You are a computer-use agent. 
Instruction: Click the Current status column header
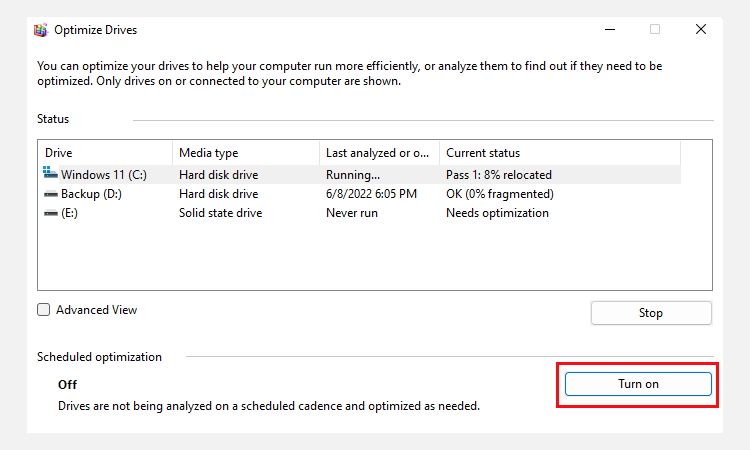(560, 153)
